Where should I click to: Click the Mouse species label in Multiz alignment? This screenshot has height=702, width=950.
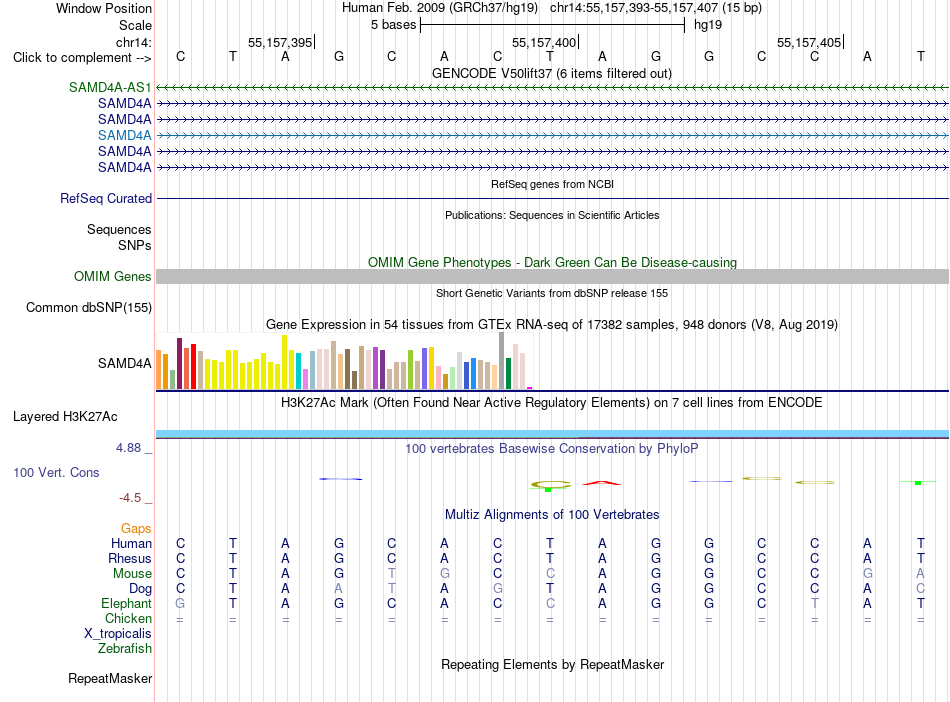pyautogui.click(x=132, y=573)
